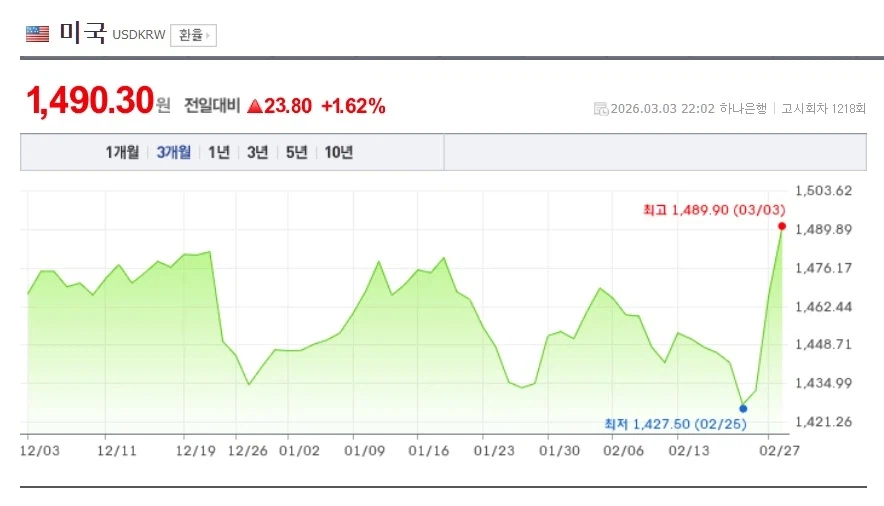Click the USDKRW currency code label
The width and height of the screenshot is (884, 506).
tap(139, 37)
